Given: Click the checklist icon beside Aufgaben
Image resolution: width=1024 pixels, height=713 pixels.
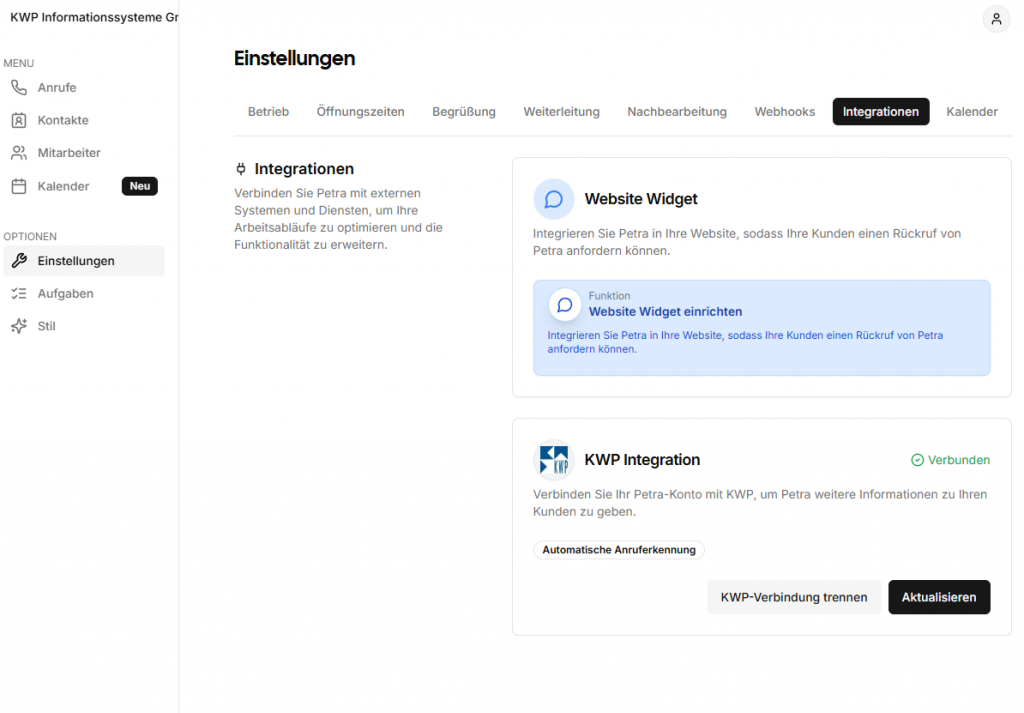Looking at the screenshot, I should pyautogui.click(x=19, y=293).
